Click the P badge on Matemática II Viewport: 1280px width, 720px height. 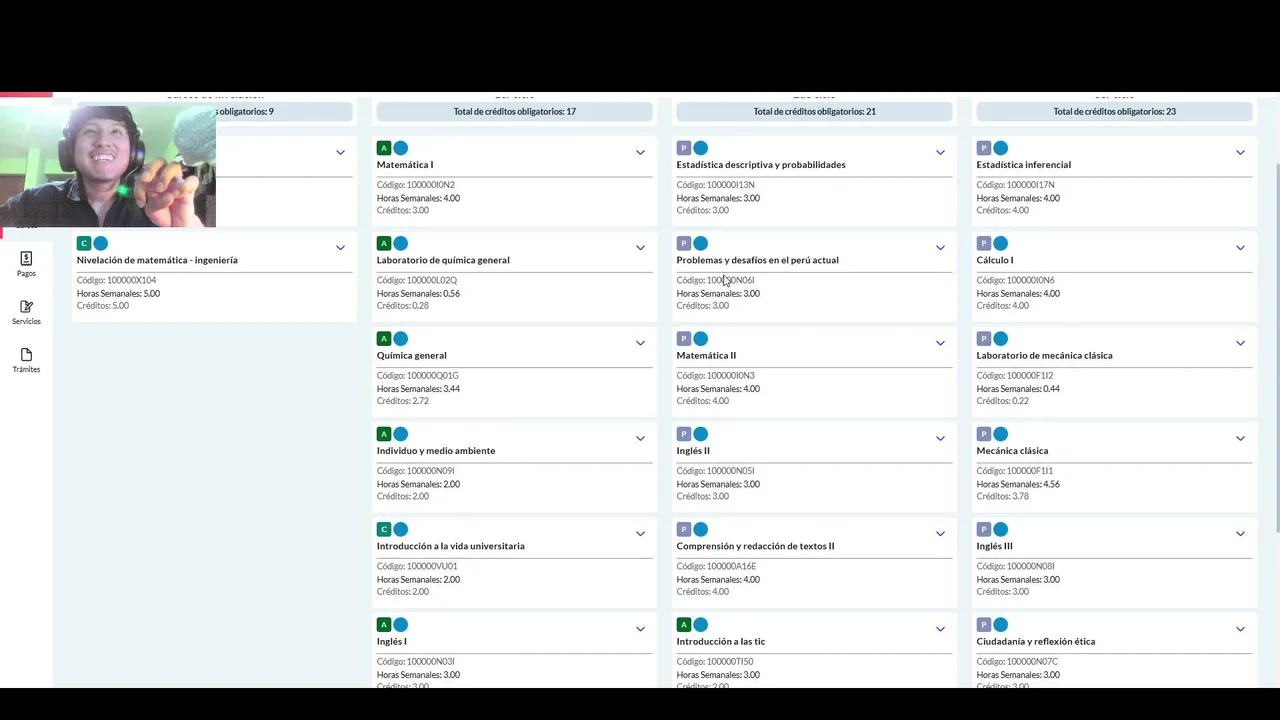[x=684, y=339]
